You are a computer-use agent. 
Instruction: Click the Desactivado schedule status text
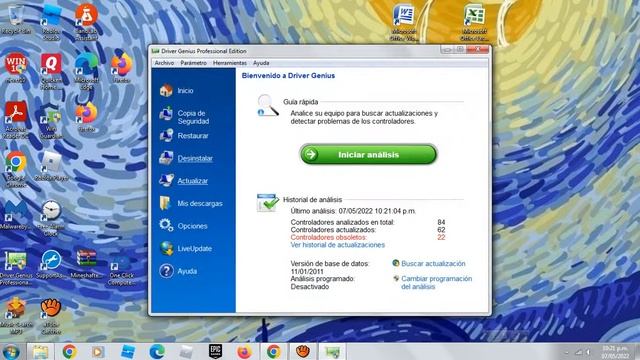(310, 287)
